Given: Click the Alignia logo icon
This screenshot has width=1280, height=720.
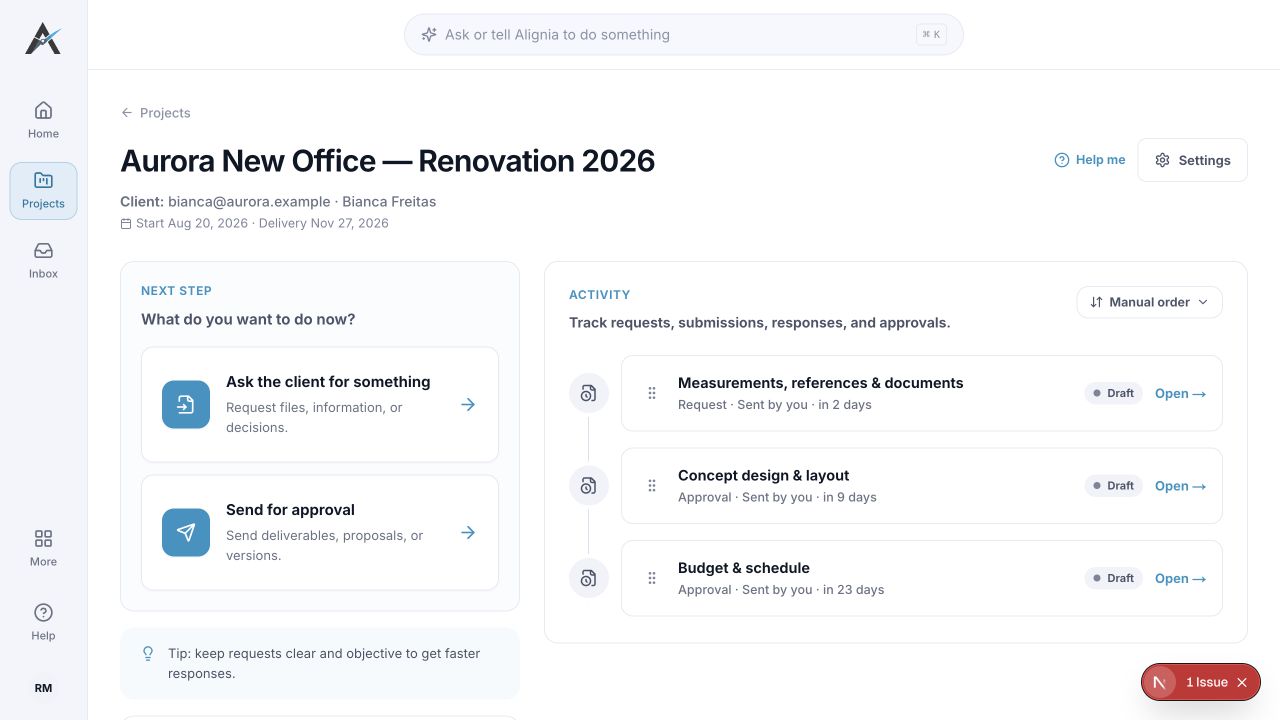Looking at the screenshot, I should tap(43, 38).
